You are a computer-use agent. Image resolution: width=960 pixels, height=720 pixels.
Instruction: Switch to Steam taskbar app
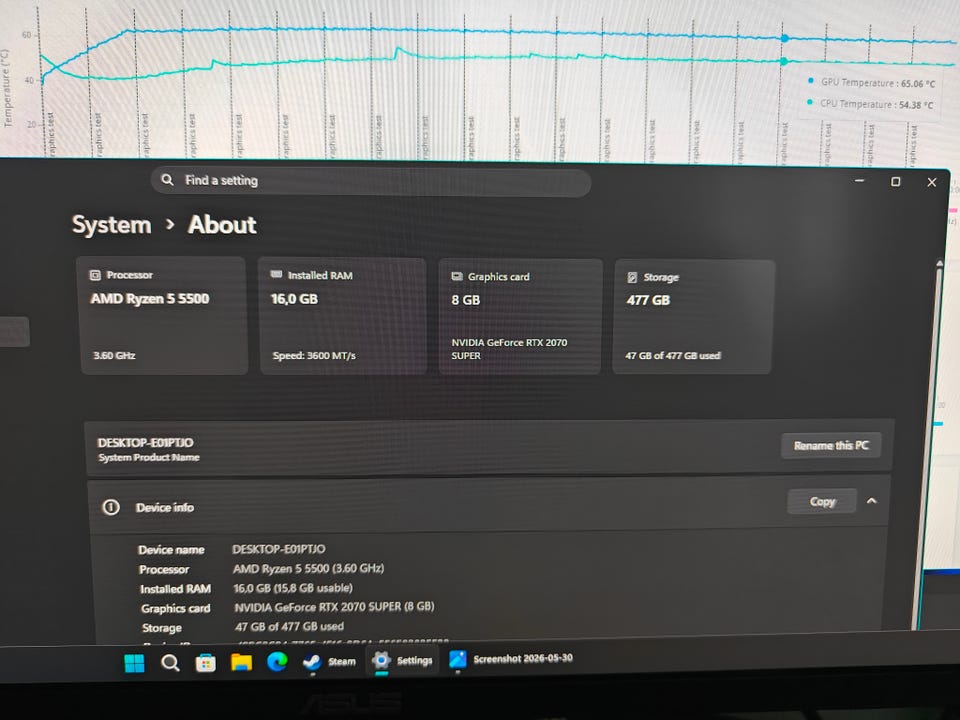click(329, 661)
